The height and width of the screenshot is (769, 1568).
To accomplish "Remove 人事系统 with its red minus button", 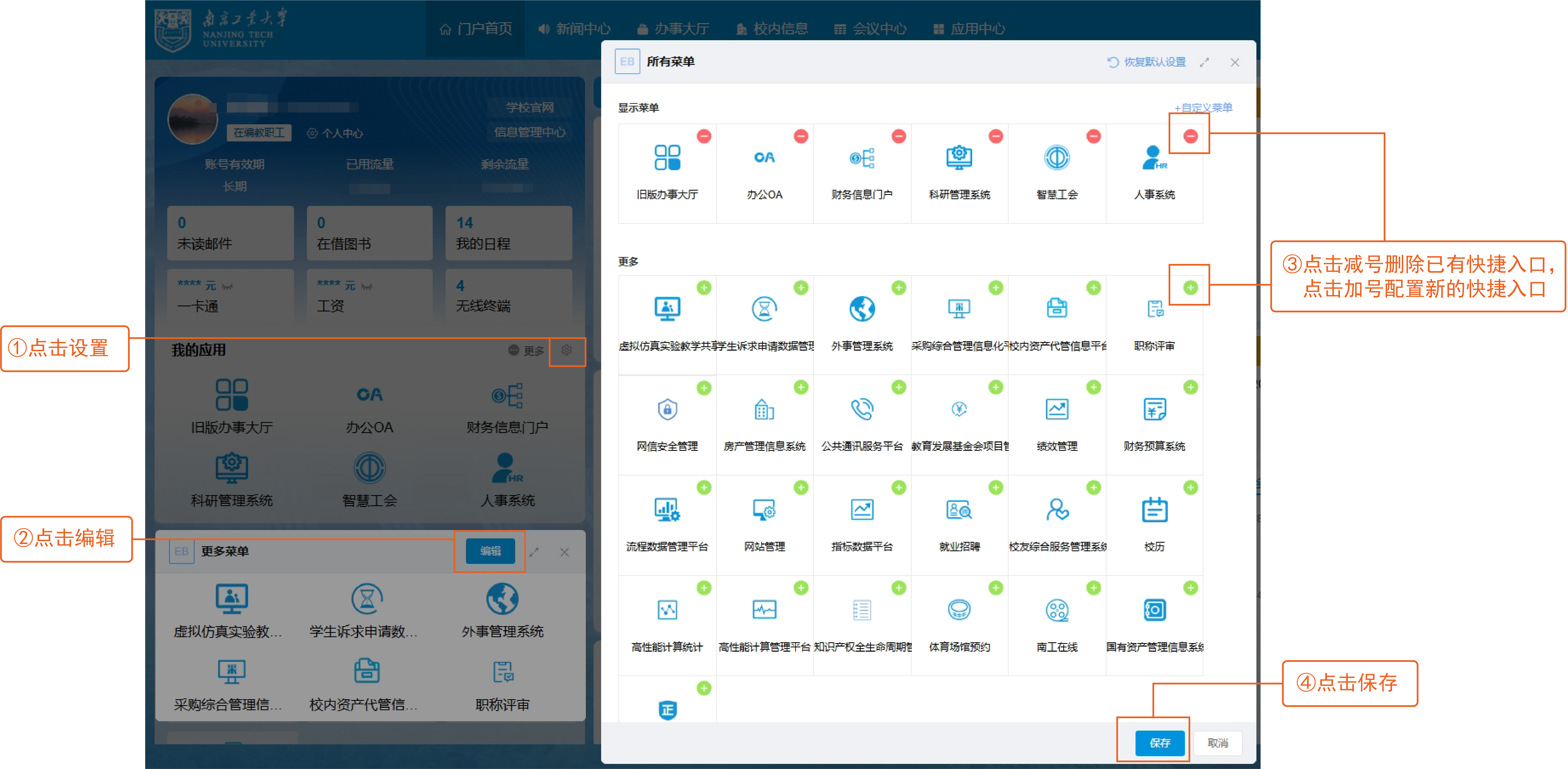I will 1191,136.
